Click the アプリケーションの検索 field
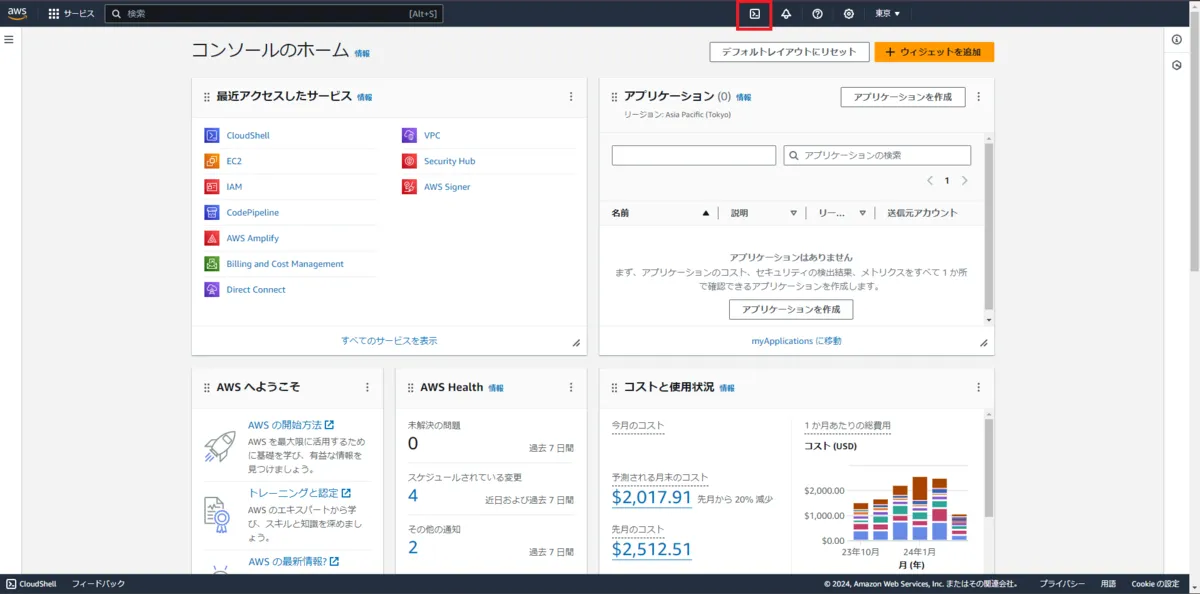This screenshot has width=1200, height=594. tap(877, 155)
